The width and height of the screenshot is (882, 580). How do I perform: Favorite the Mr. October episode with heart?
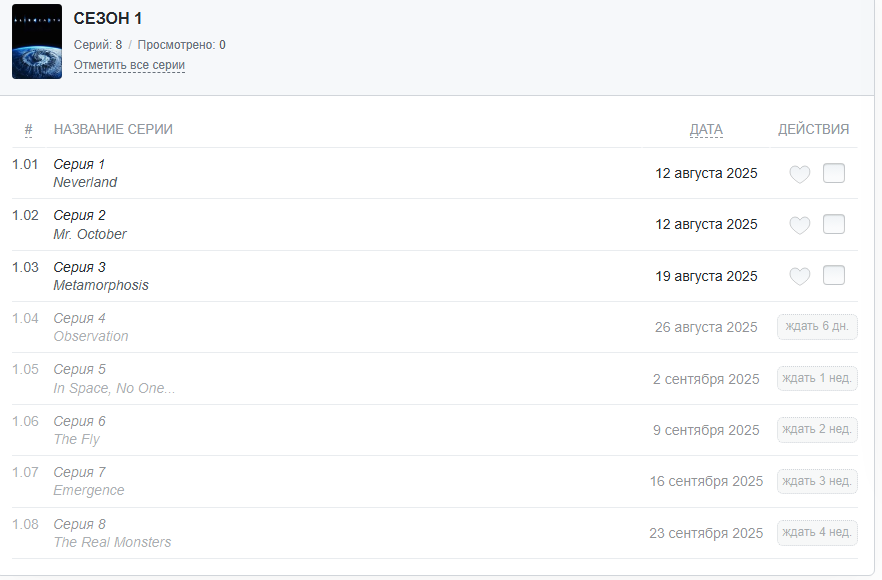coord(799,225)
